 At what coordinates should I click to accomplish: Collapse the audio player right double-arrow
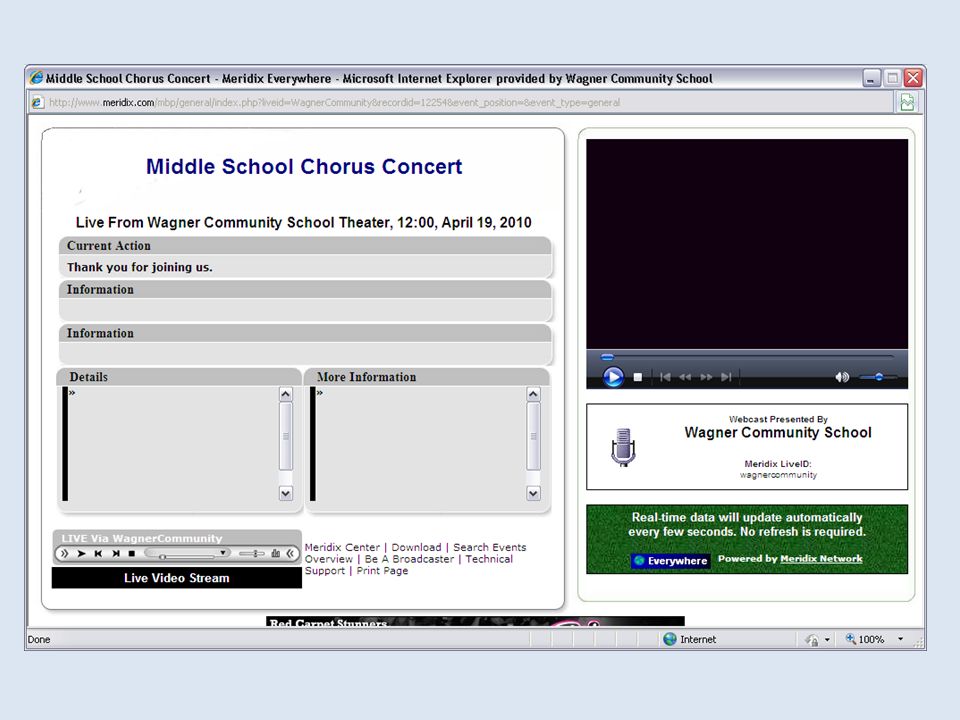coord(290,553)
